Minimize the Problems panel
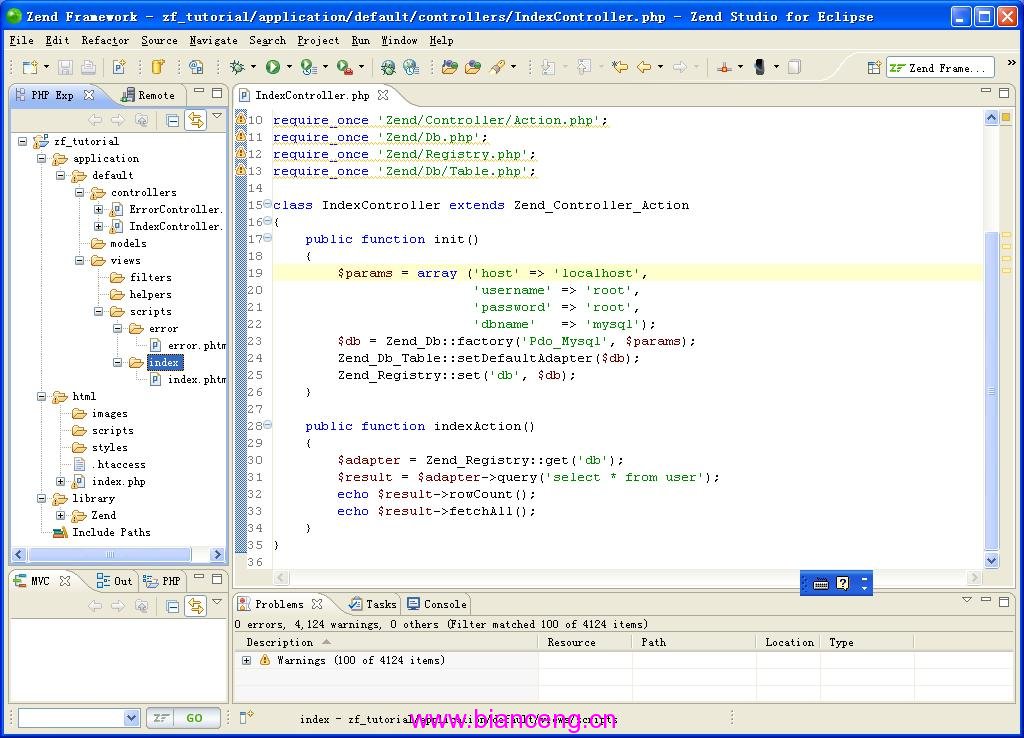Screen dimensions: 1024x738 (x=986, y=600)
